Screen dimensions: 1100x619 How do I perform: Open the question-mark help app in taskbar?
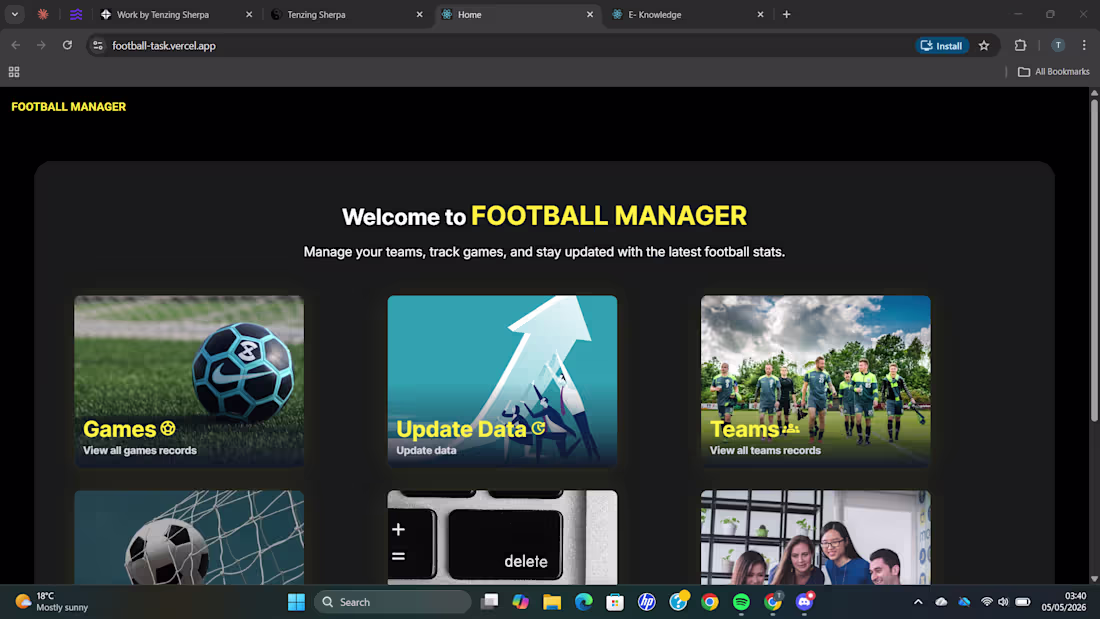(x=678, y=602)
